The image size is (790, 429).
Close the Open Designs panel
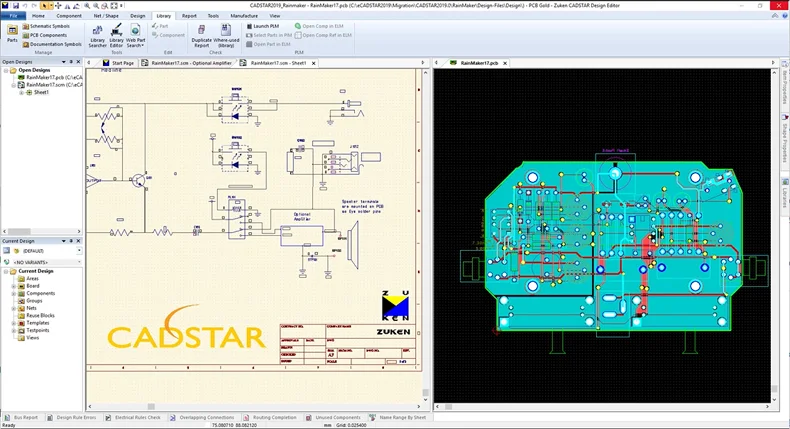[x=78, y=62]
